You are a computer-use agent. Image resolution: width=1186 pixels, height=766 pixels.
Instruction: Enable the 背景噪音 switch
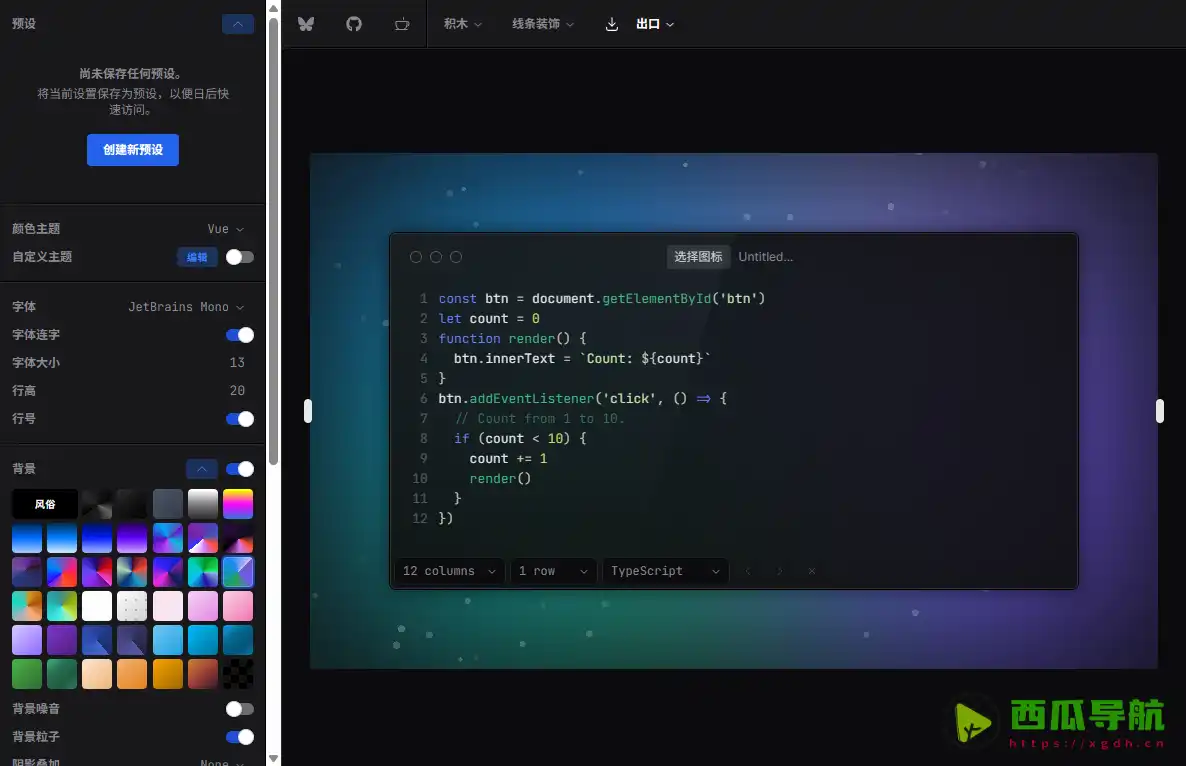(x=240, y=709)
